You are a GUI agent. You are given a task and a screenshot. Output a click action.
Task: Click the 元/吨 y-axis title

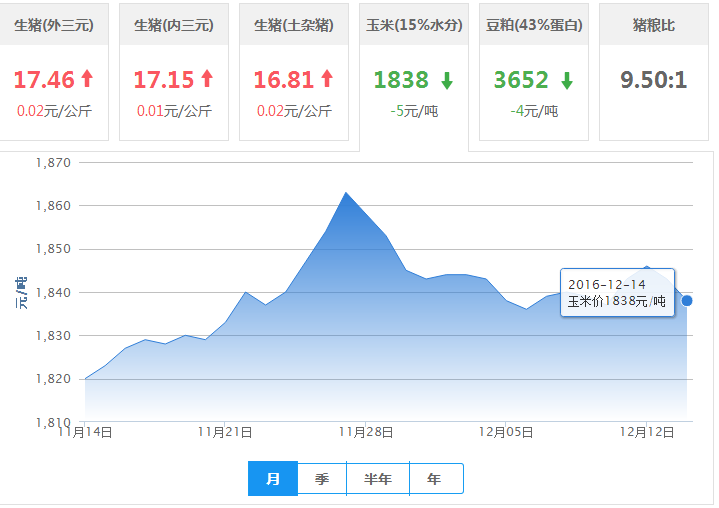(x=22, y=293)
